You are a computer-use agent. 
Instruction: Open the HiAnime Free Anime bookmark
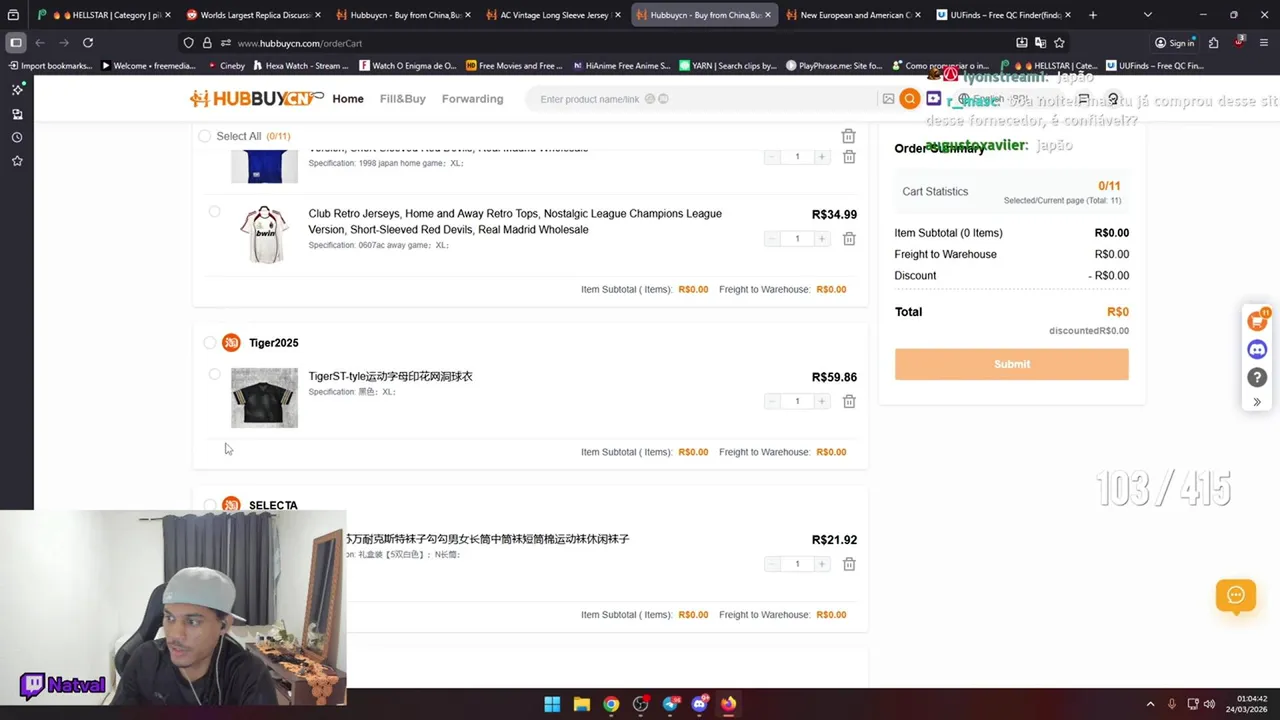(621, 66)
